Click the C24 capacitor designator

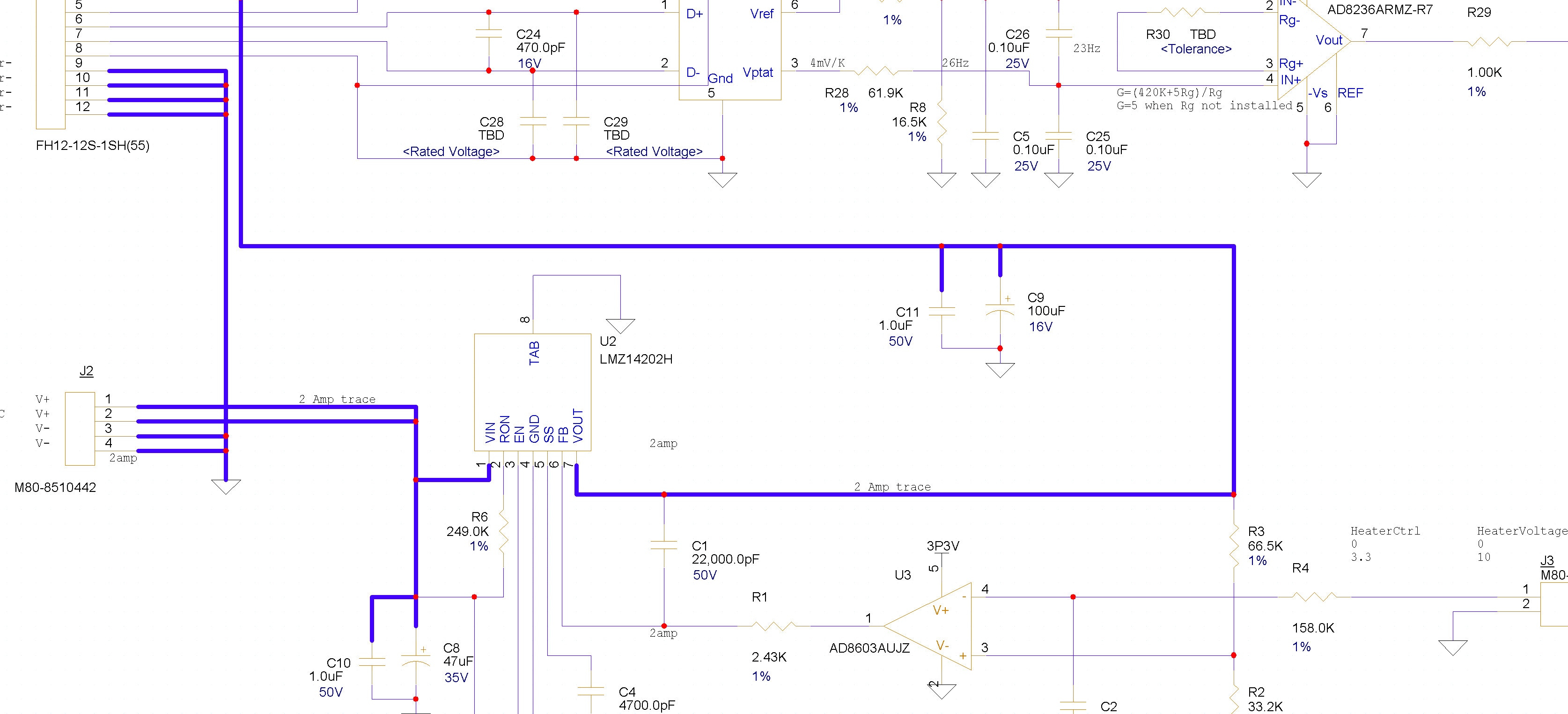point(528,35)
